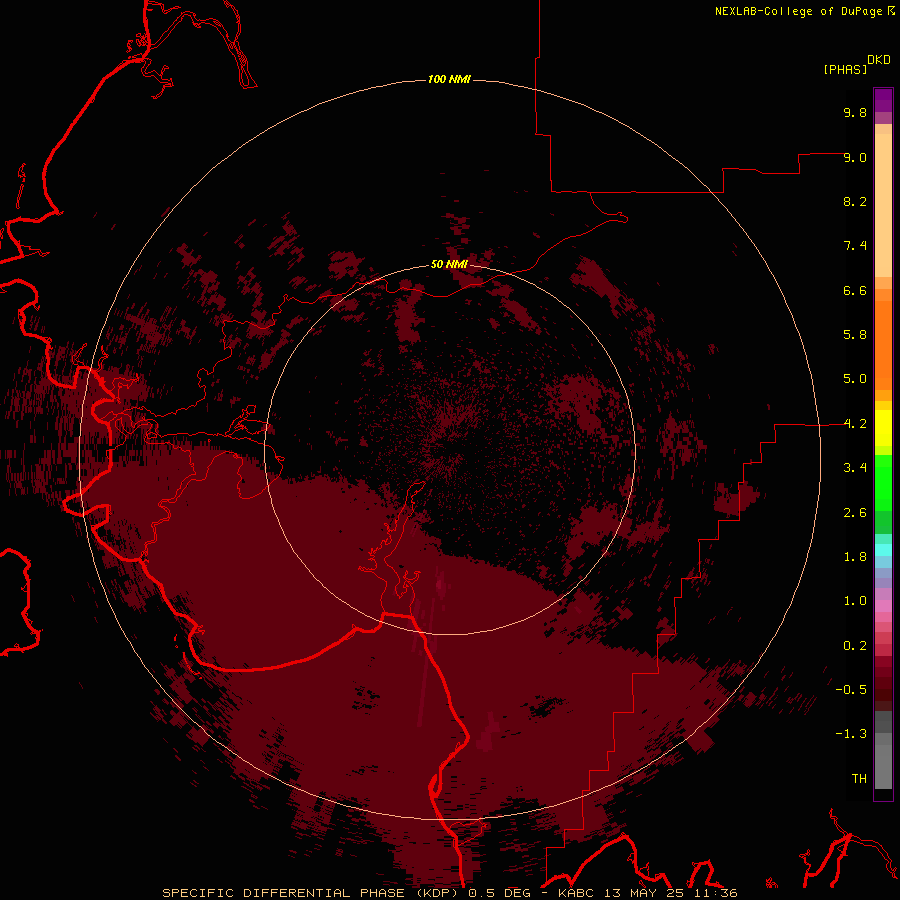Click the 6.6 scale value
The image size is (900, 900).
855,290
